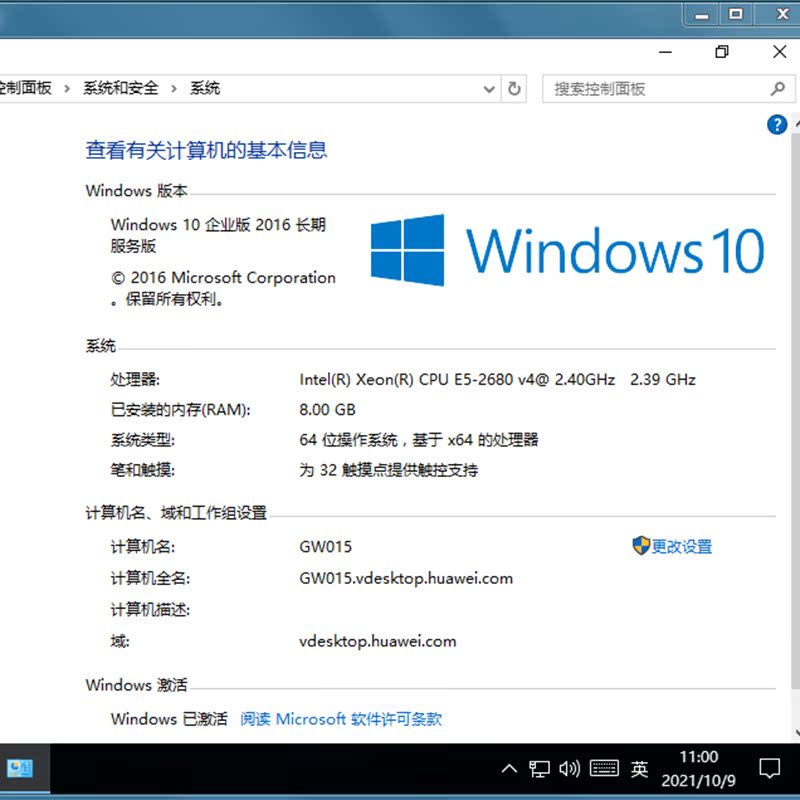
Task: Open the Action Center notification icon
Action: pyautogui.click(x=769, y=768)
